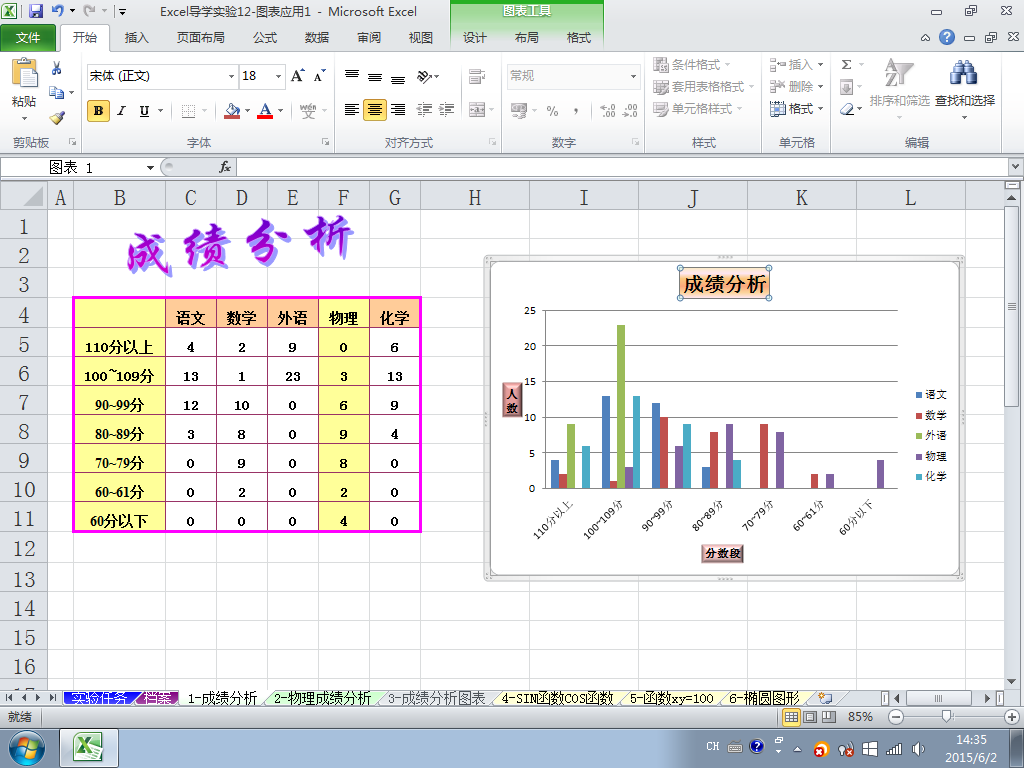Image resolution: width=1024 pixels, height=768 pixels.
Task: Toggle Italic formatting
Action: click(121, 110)
